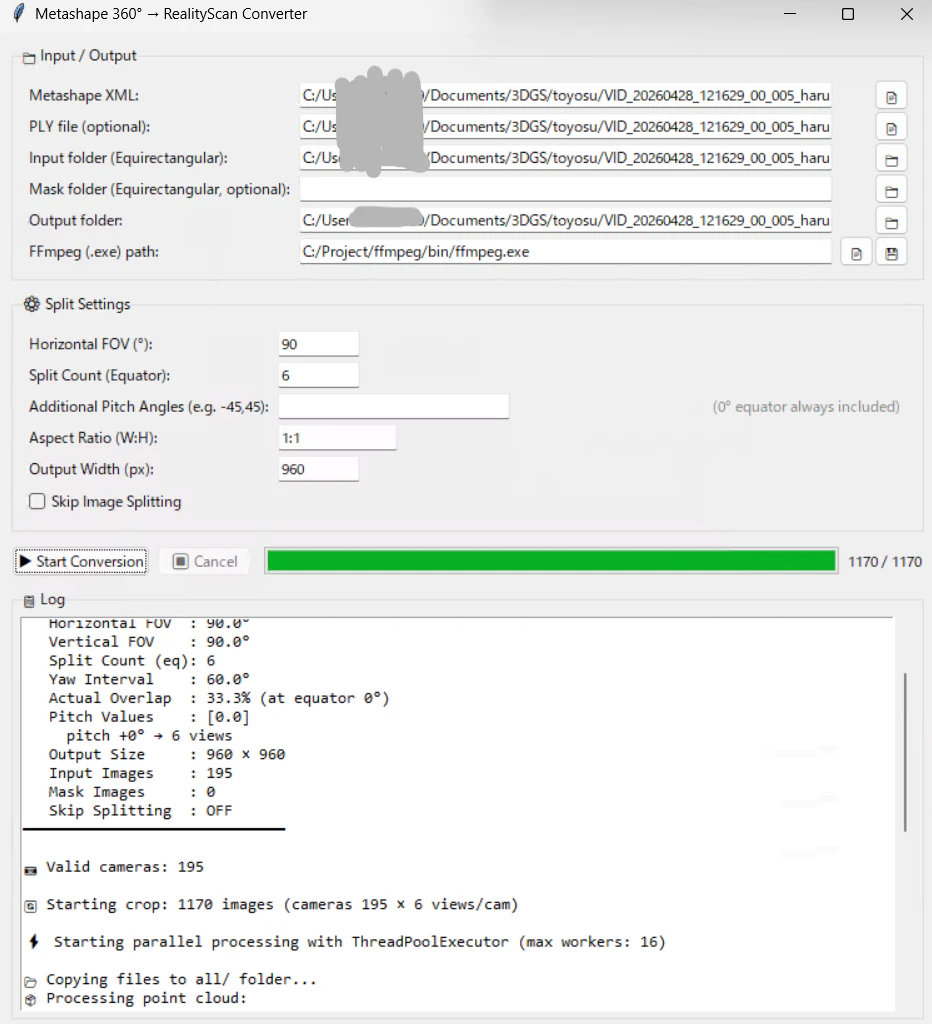This screenshot has height=1024, width=932.
Task: Start the conversion process
Action: click(x=81, y=561)
